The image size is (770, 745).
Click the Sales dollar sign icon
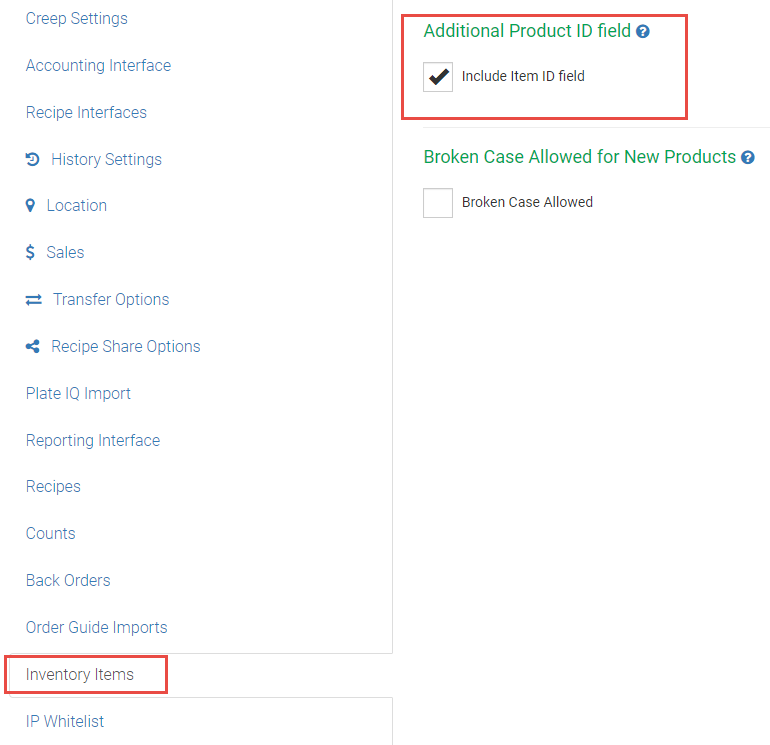pos(30,252)
